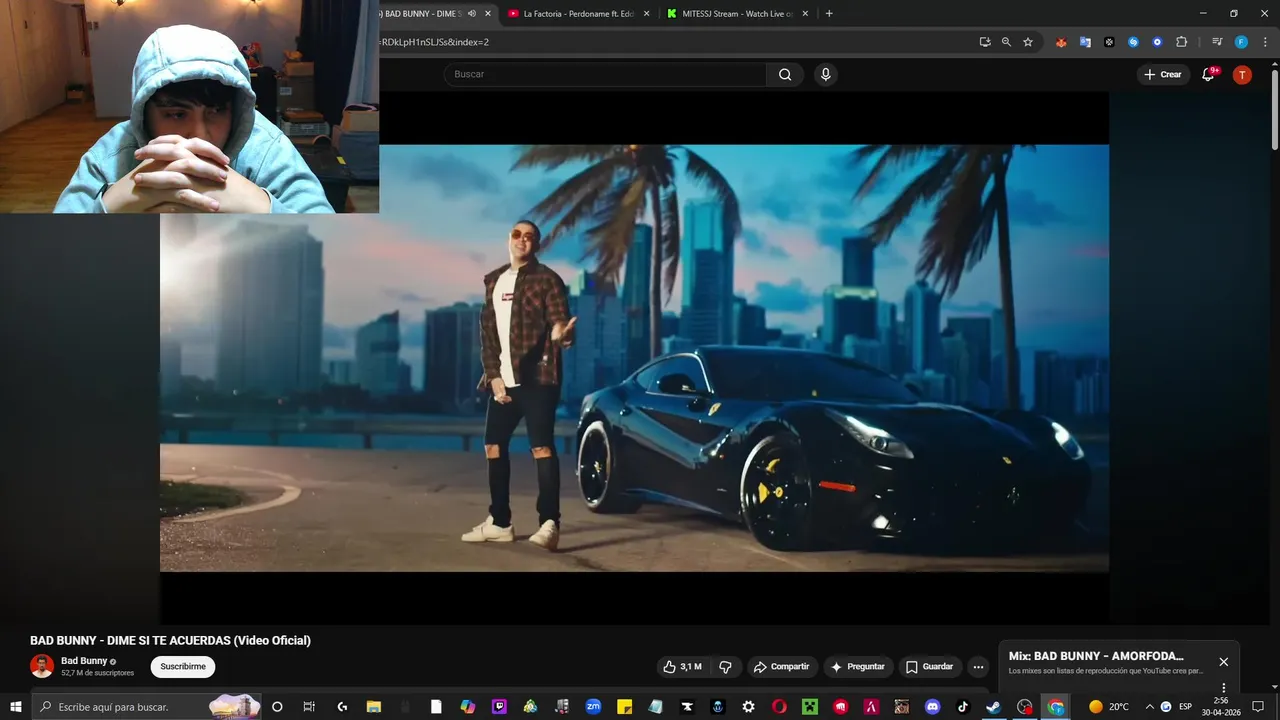Like the Bad Bunny video
The width and height of the screenshot is (1280, 720).
click(x=682, y=667)
